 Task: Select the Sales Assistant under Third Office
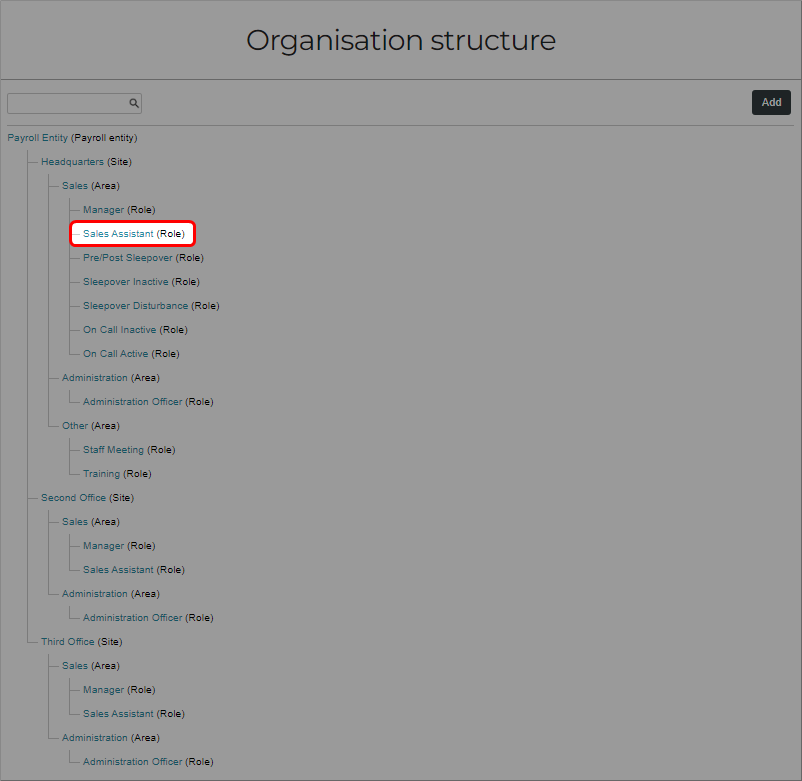117,713
